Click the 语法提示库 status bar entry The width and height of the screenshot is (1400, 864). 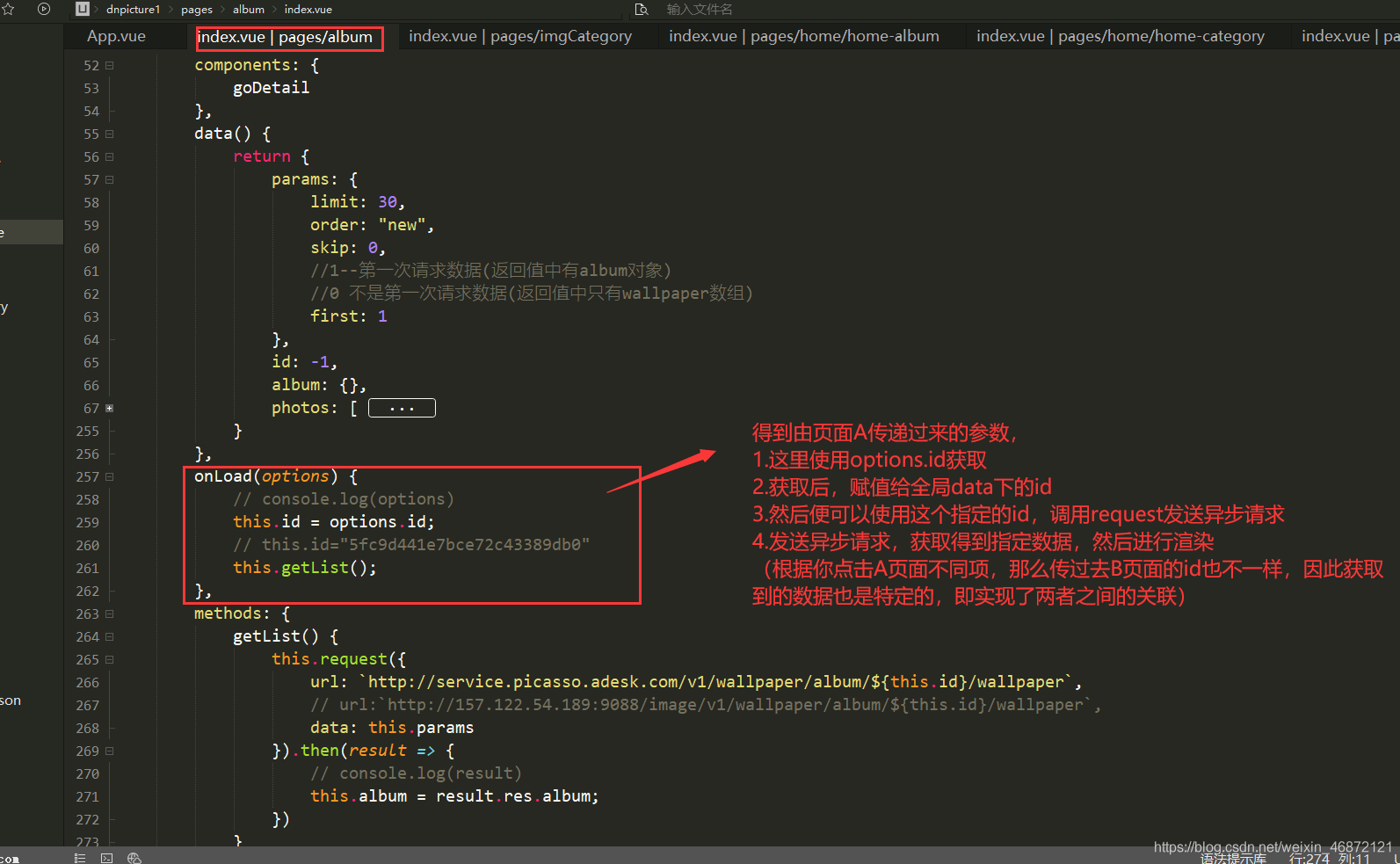1234,859
